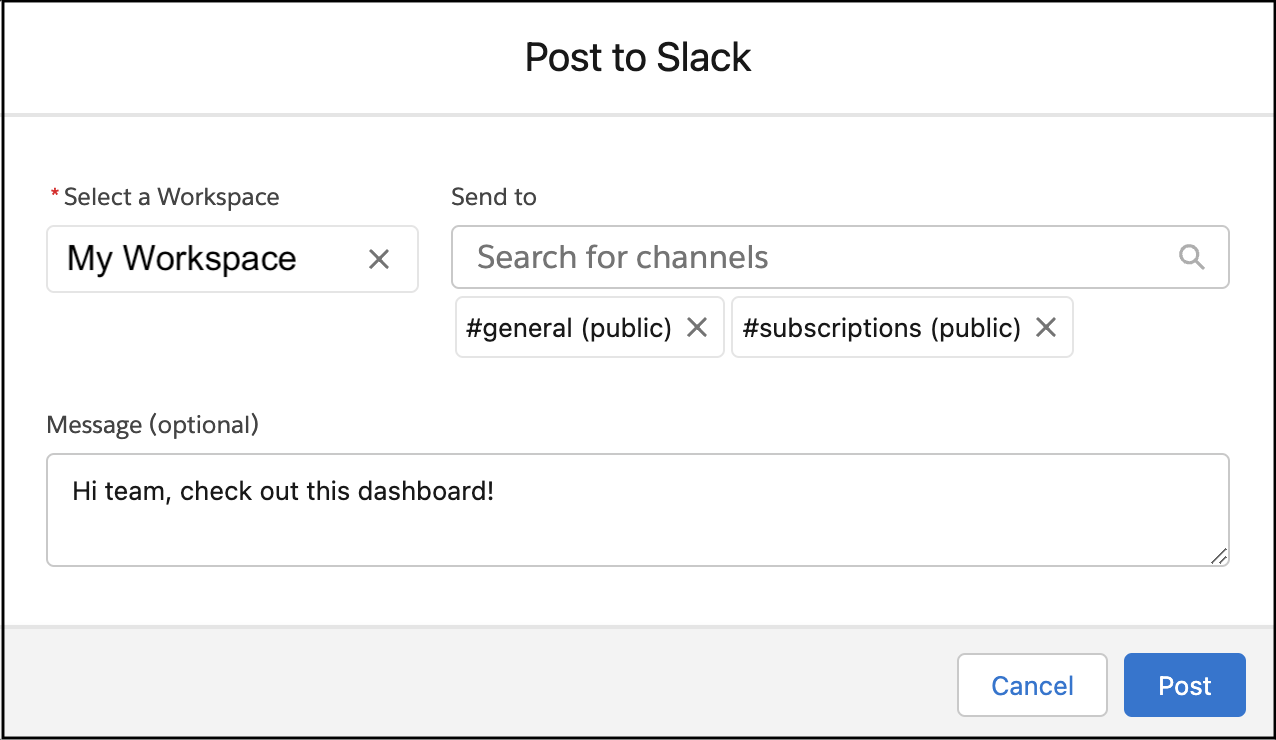Place cursor after the dashboard message text

coord(500,491)
